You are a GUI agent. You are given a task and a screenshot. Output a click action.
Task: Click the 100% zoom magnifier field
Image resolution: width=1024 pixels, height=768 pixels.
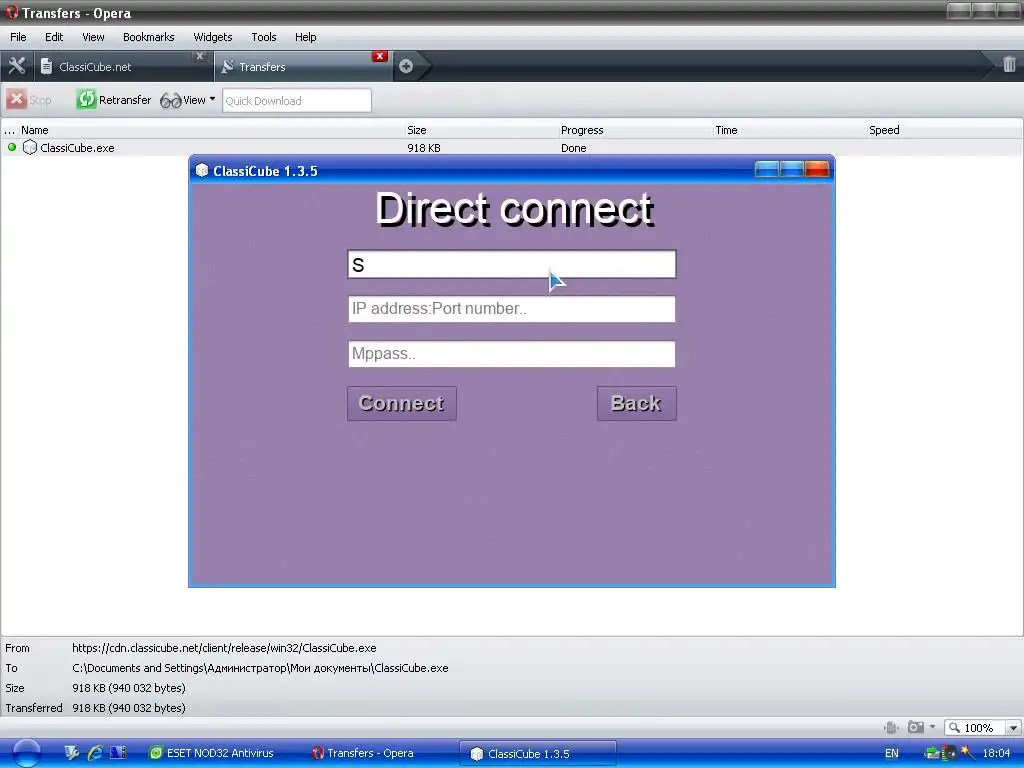click(x=976, y=728)
